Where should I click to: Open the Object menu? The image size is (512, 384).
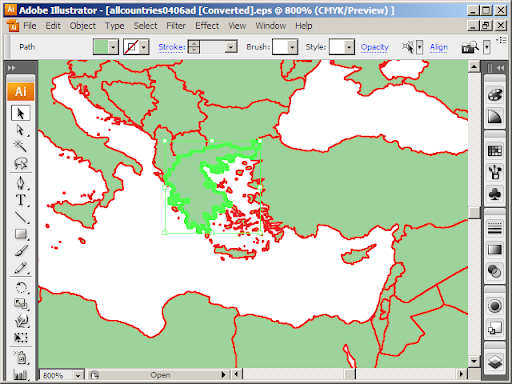[83, 26]
